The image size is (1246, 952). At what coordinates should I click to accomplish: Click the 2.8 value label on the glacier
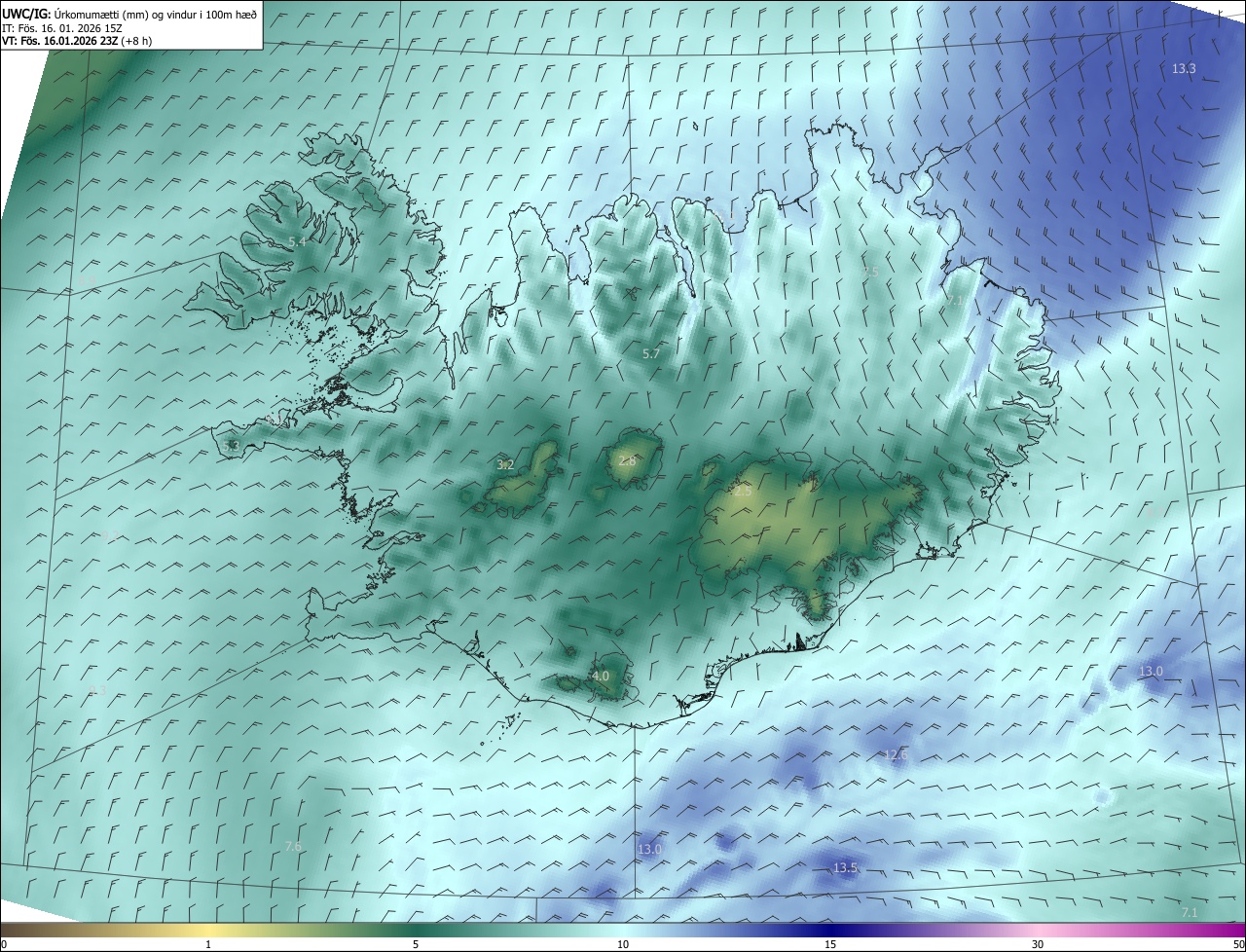point(627,460)
